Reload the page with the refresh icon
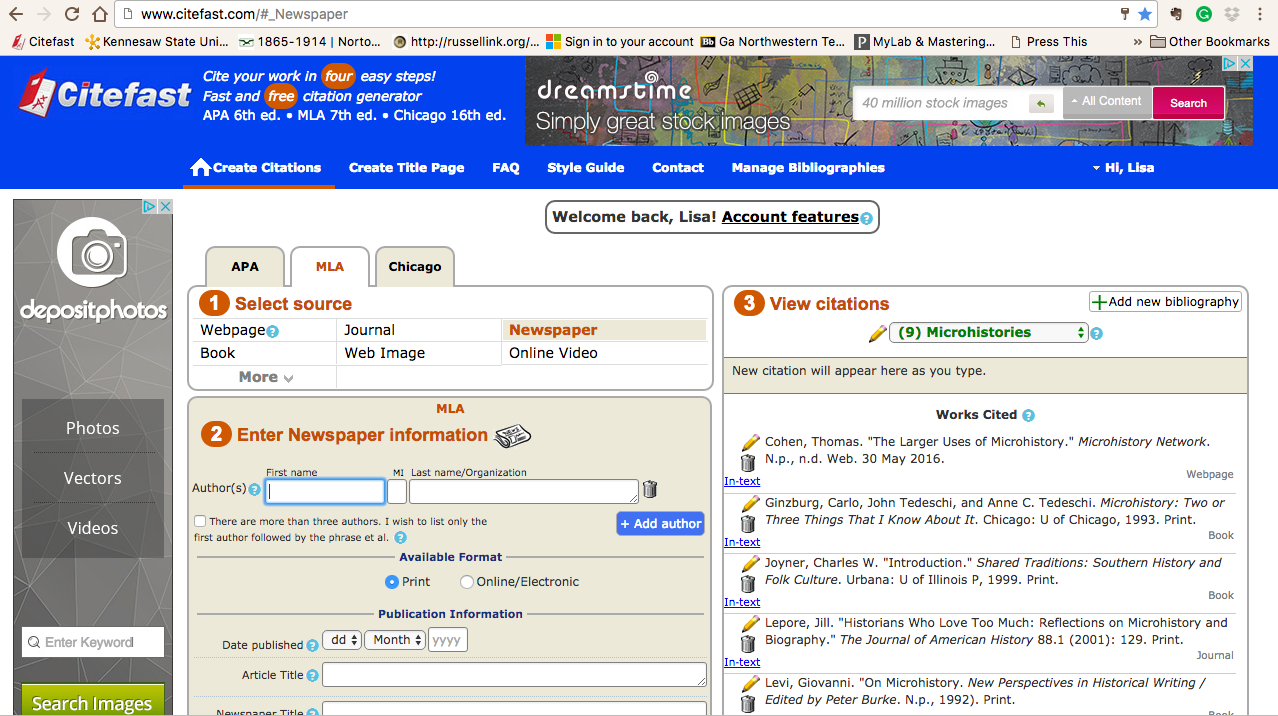The width and height of the screenshot is (1278, 716). tap(72, 15)
